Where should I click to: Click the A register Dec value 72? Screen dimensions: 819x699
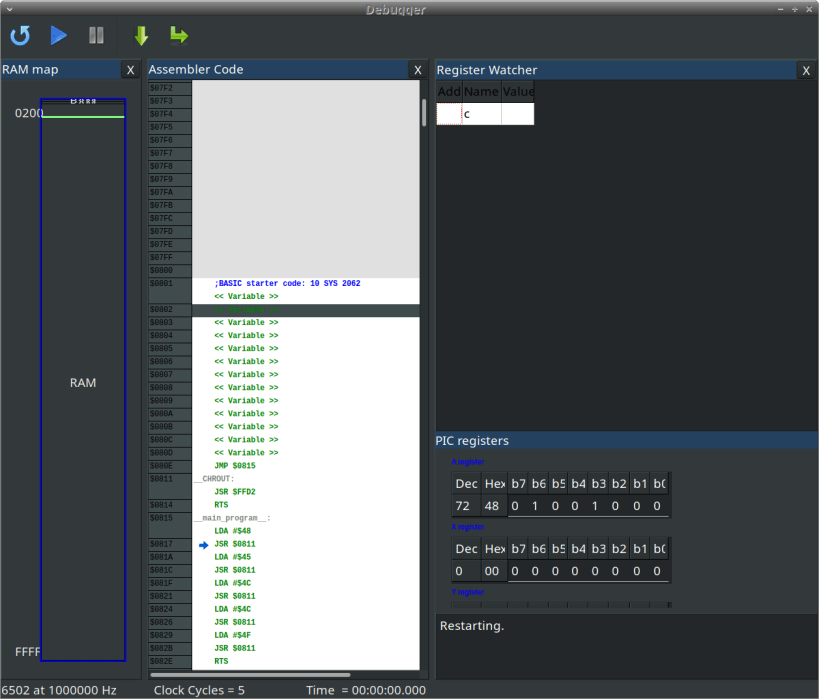(x=465, y=506)
